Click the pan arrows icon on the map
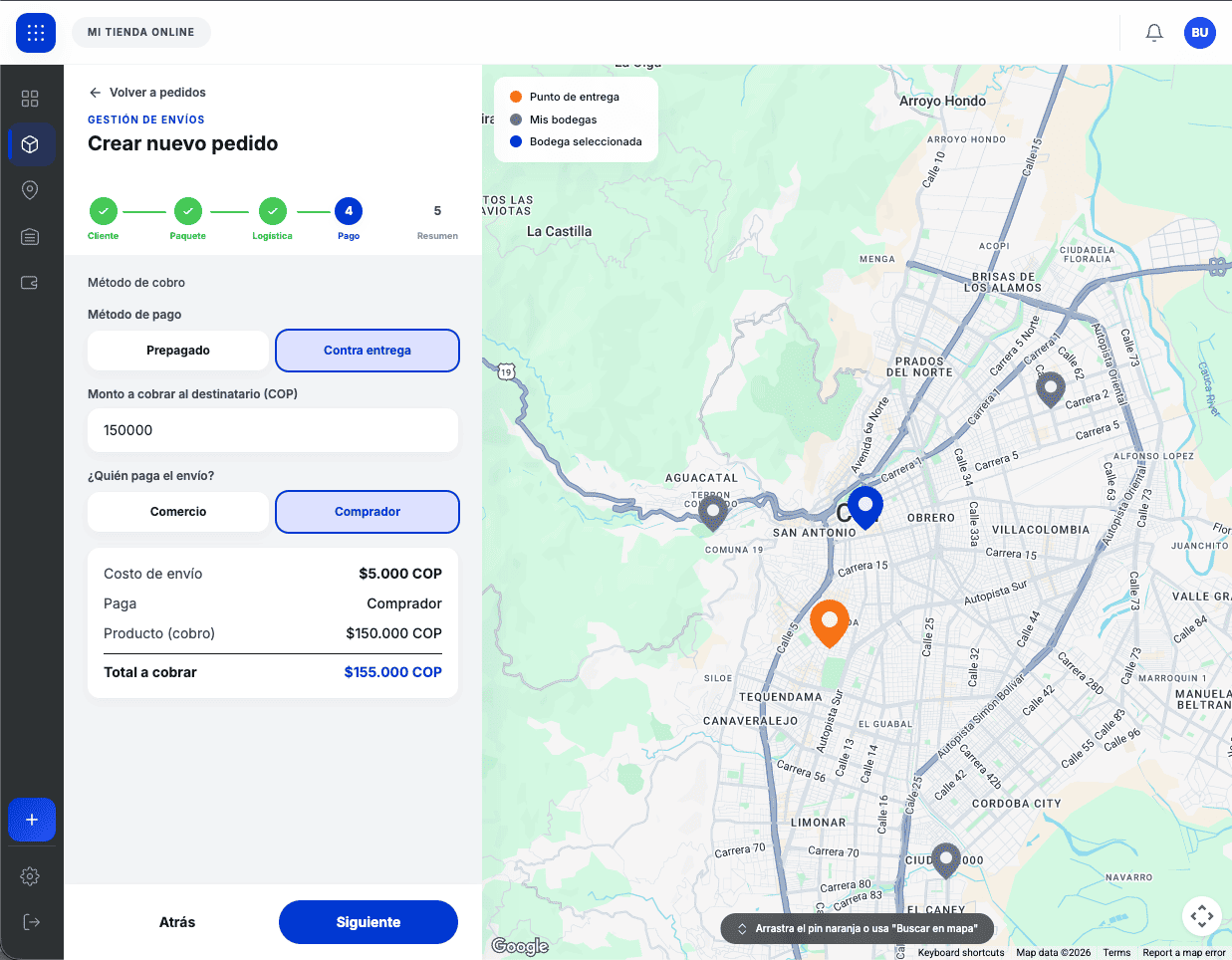The width and height of the screenshot is (1232, 960). tap(1201, 915)
